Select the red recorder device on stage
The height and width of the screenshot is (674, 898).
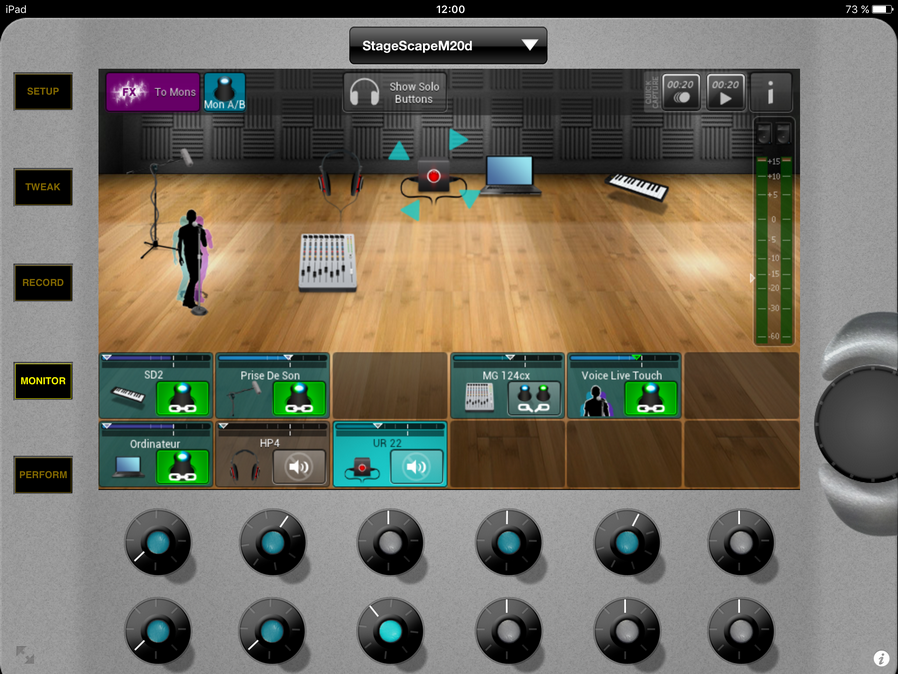tap(433, 178)
